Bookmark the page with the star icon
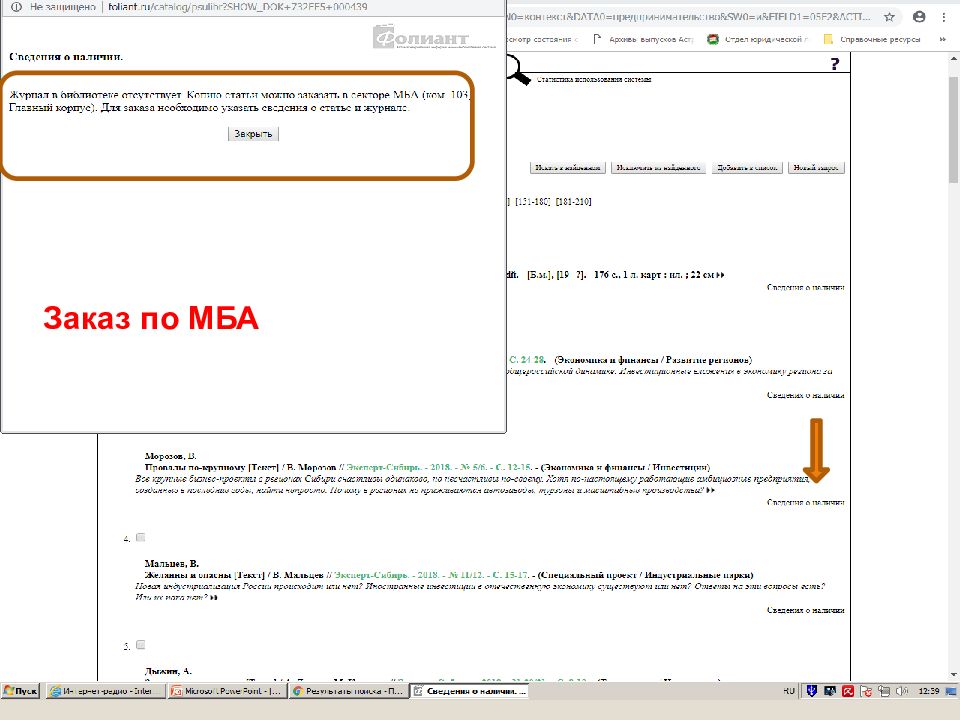The image size is (960, 720). [889, 17]
